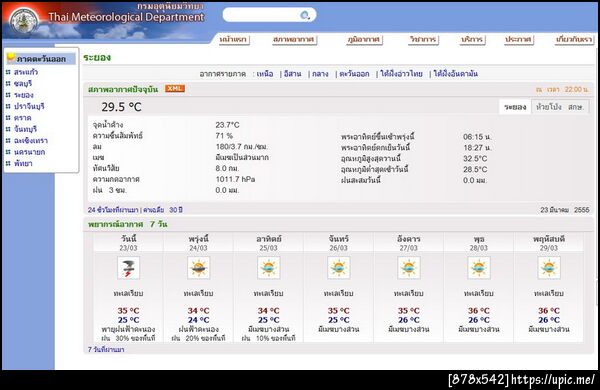Open จันทบุรี in the sidebar
Image resolution: width=600 pixels, height=390 pixels.
coord(25,129)
